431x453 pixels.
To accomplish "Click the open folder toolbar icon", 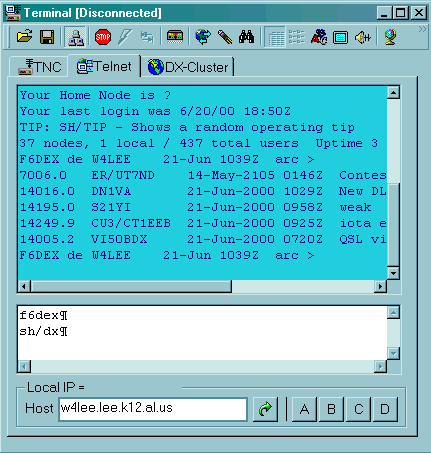I will pyautogui.click(x=25, y=36).
